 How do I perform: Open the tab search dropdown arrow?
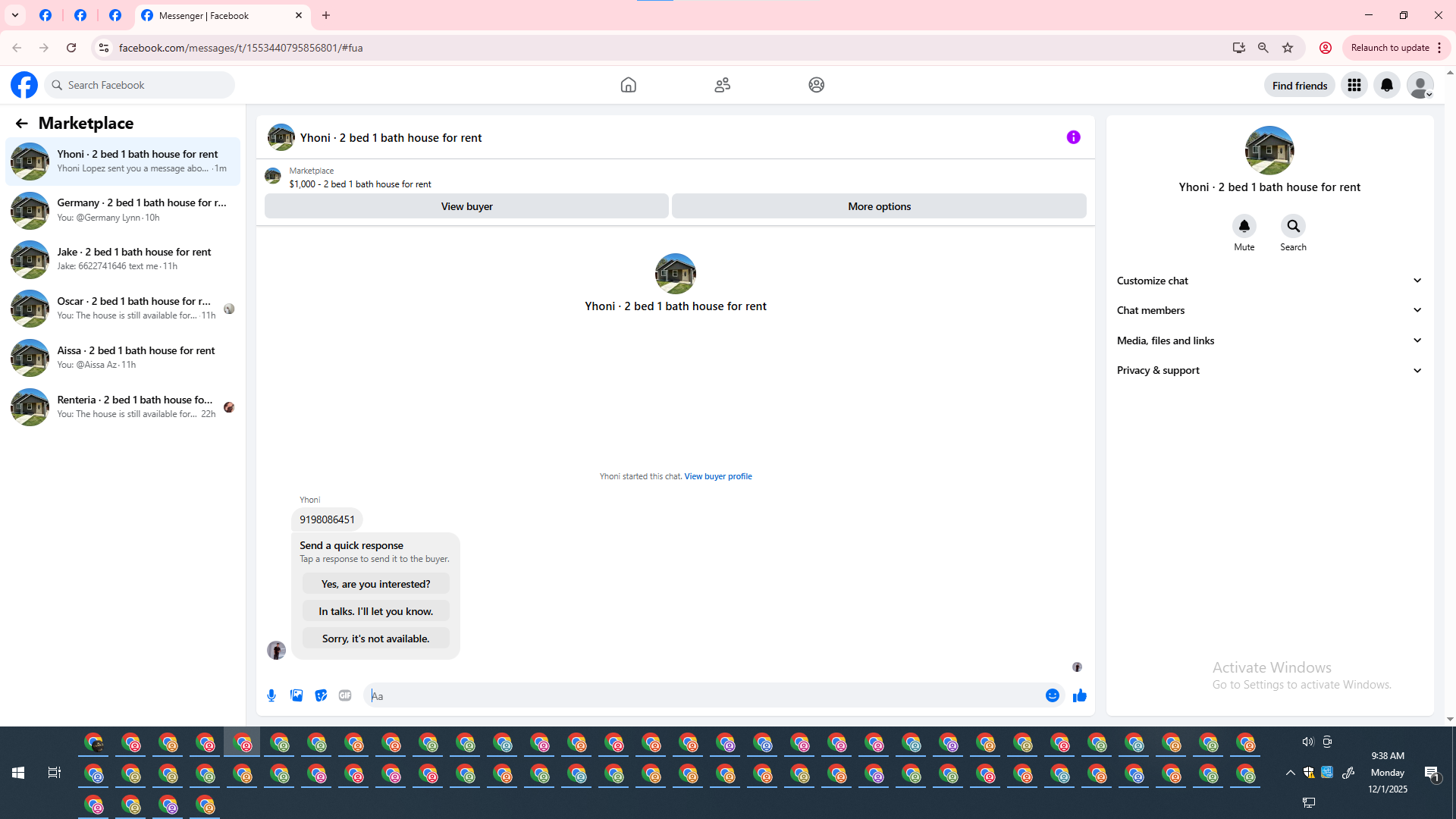15,15
